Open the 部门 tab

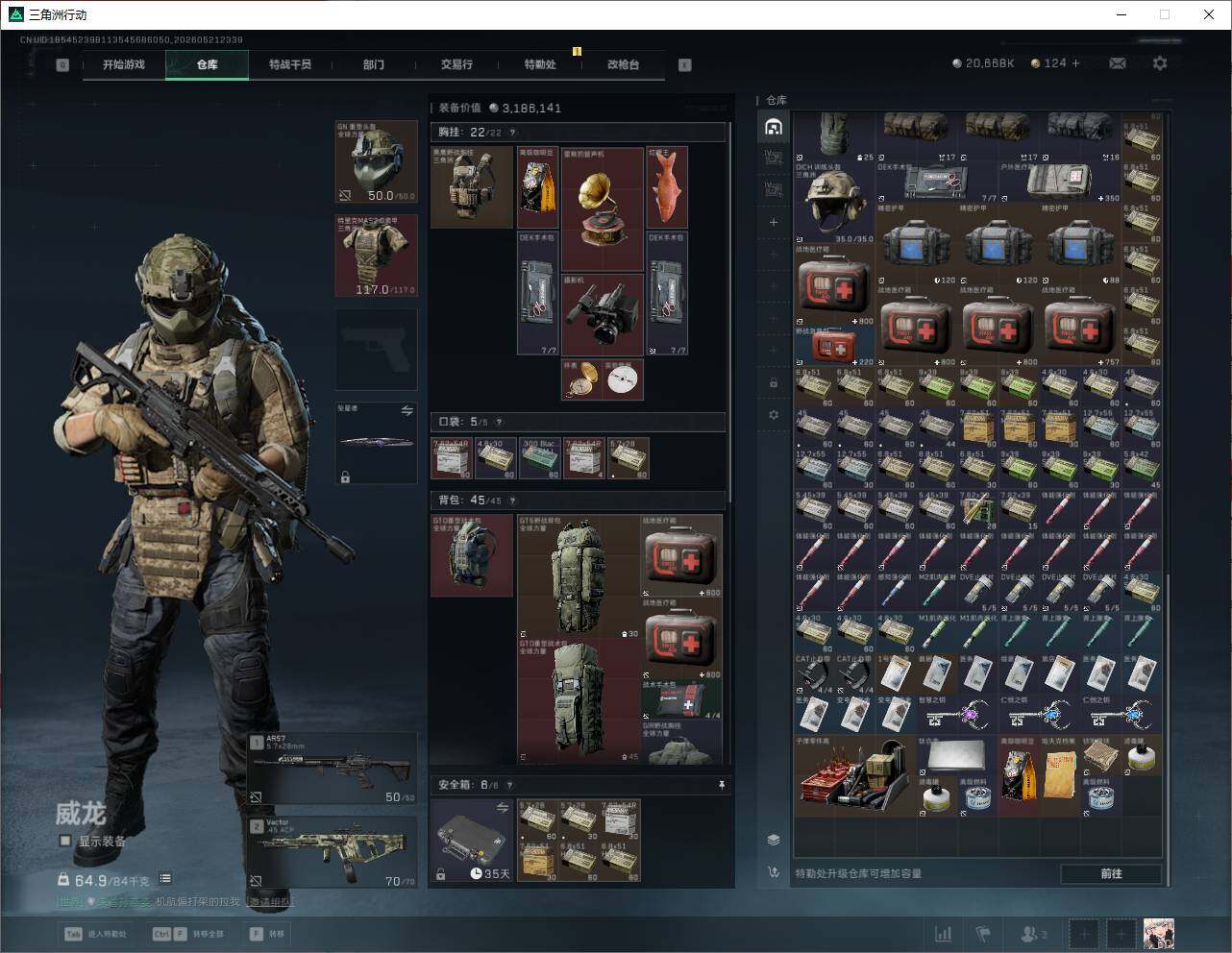pos(373,64)
